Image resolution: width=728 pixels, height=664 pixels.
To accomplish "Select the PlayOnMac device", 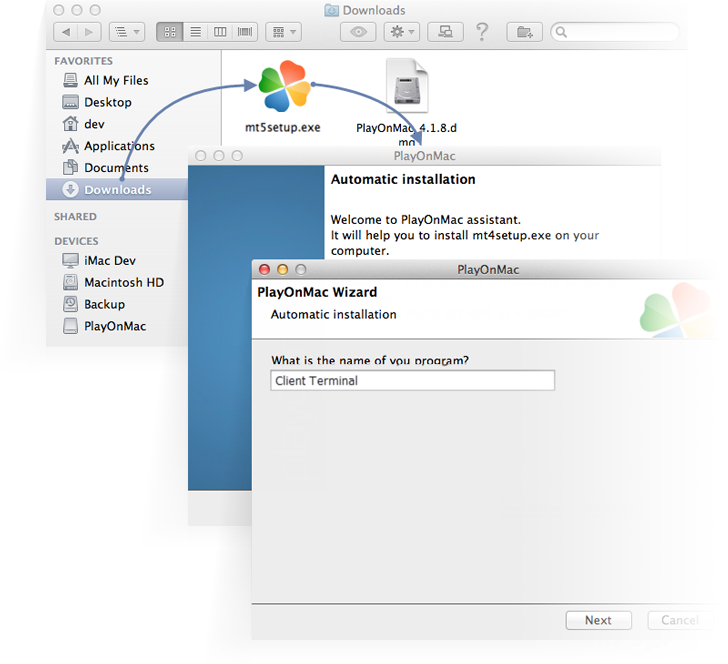I will point(115,326).
